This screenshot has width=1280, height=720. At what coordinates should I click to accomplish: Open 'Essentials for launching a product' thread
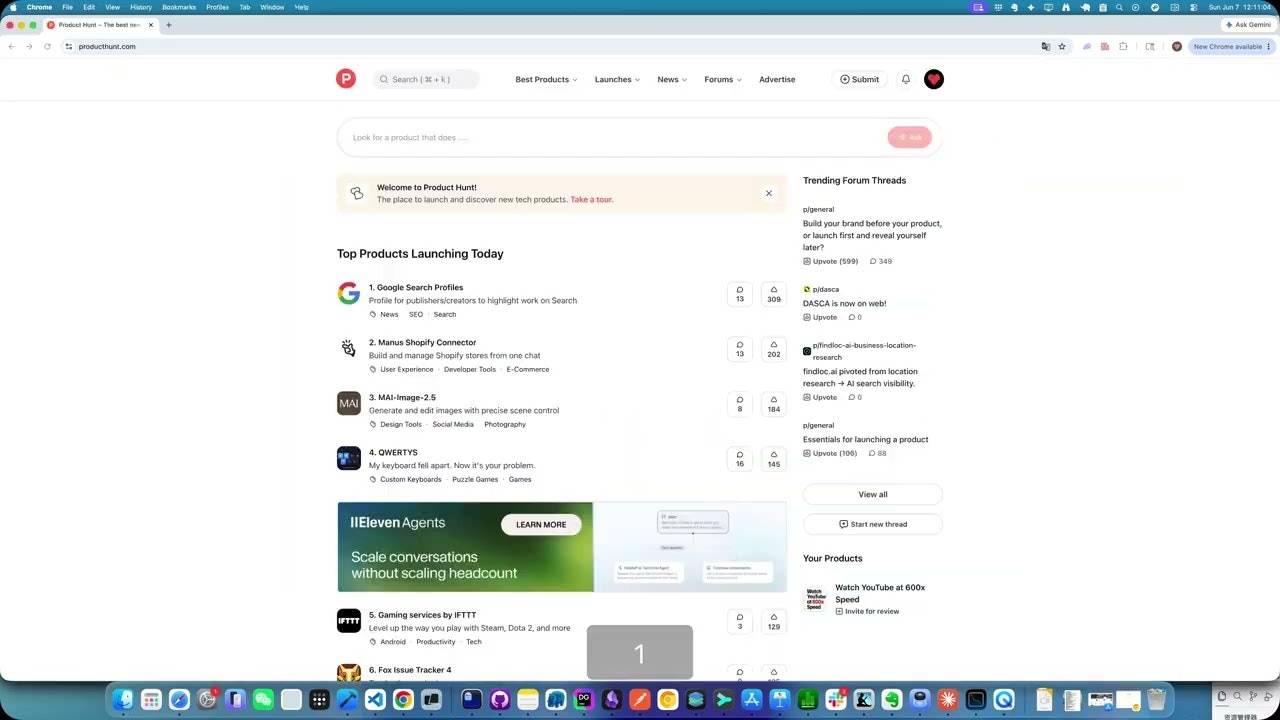(x=866, y=439)
